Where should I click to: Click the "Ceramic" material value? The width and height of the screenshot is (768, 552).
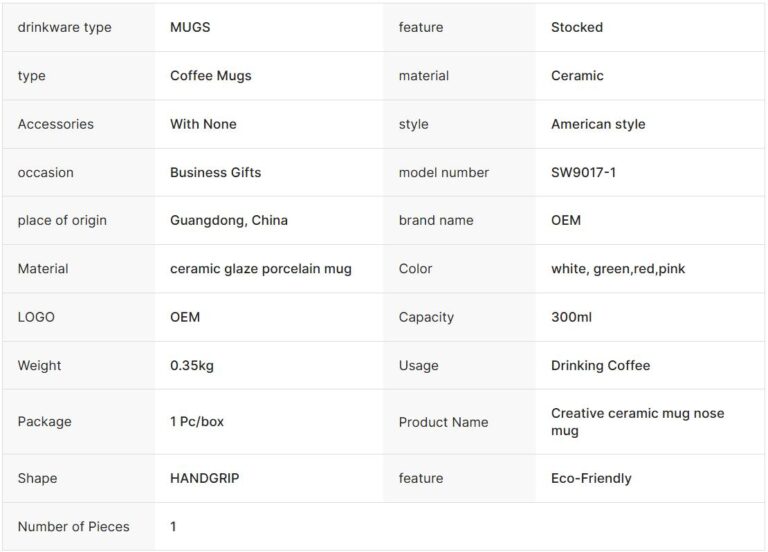click(577, 76)
